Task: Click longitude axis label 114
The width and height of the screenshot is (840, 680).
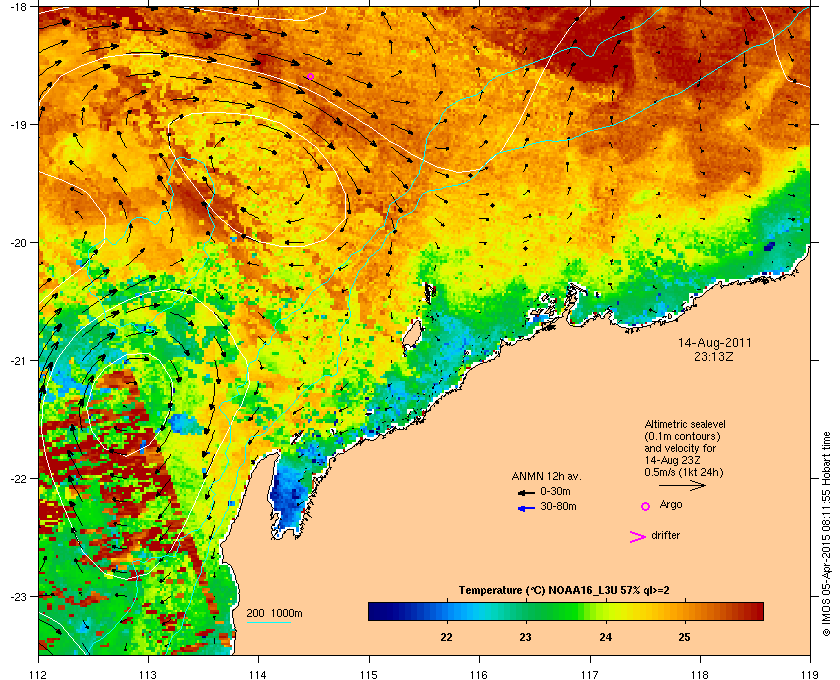Action: pos(258,674)
